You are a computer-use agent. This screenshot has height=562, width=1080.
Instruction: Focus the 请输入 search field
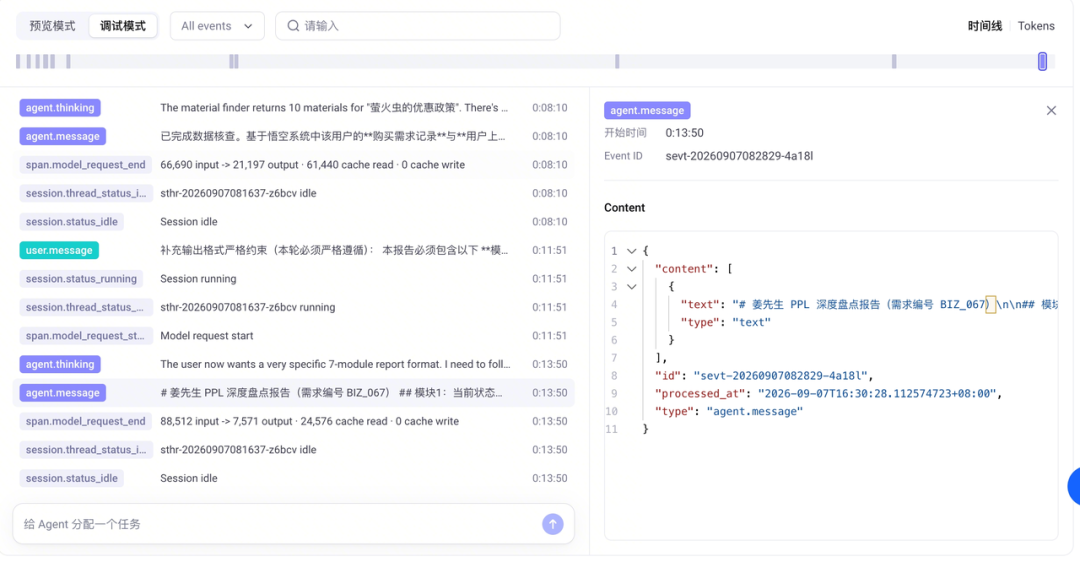[x=417, y=26]
